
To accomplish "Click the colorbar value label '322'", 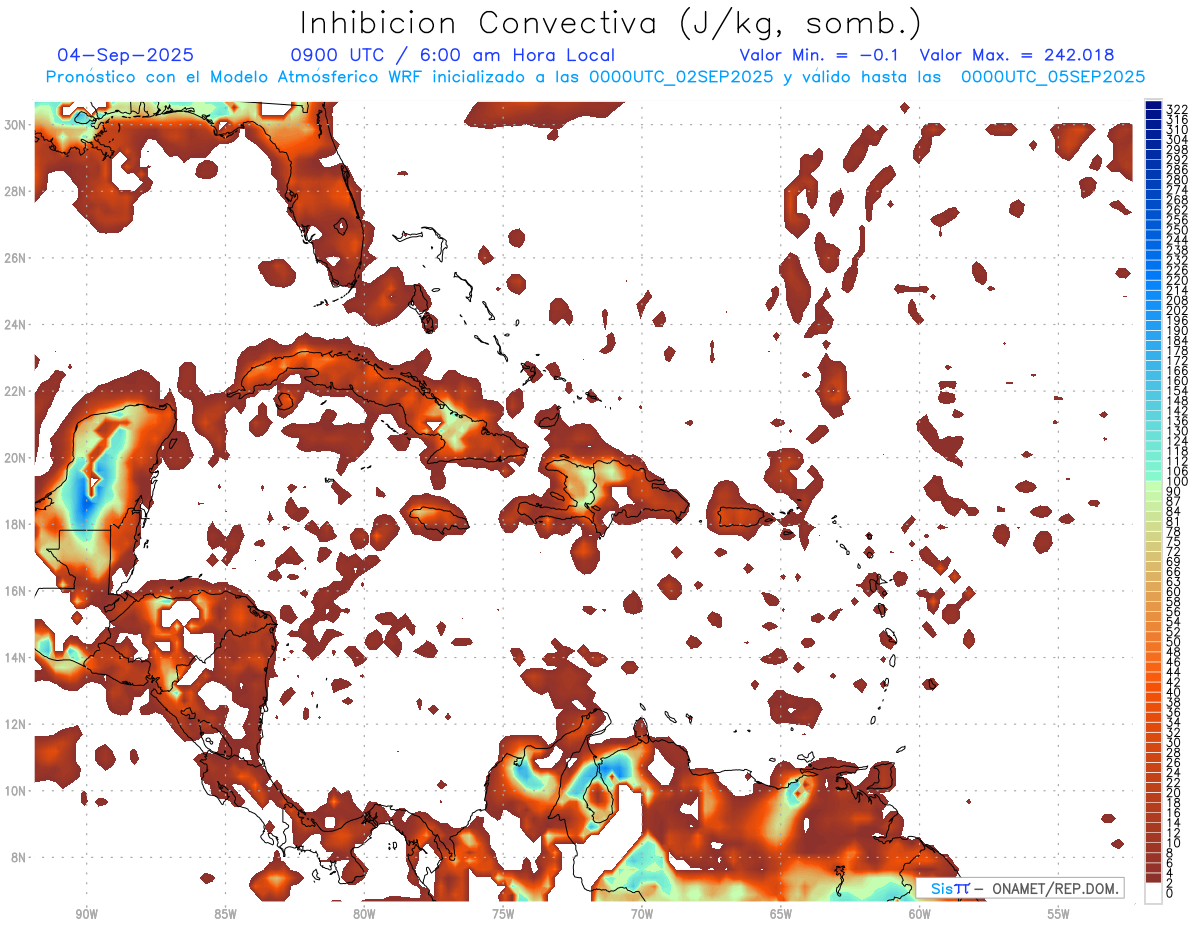I will click(x=1176, y=109).
